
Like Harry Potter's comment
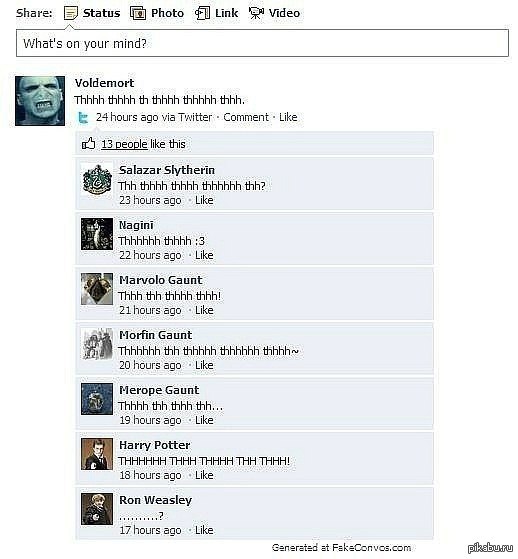click(204, 475)
